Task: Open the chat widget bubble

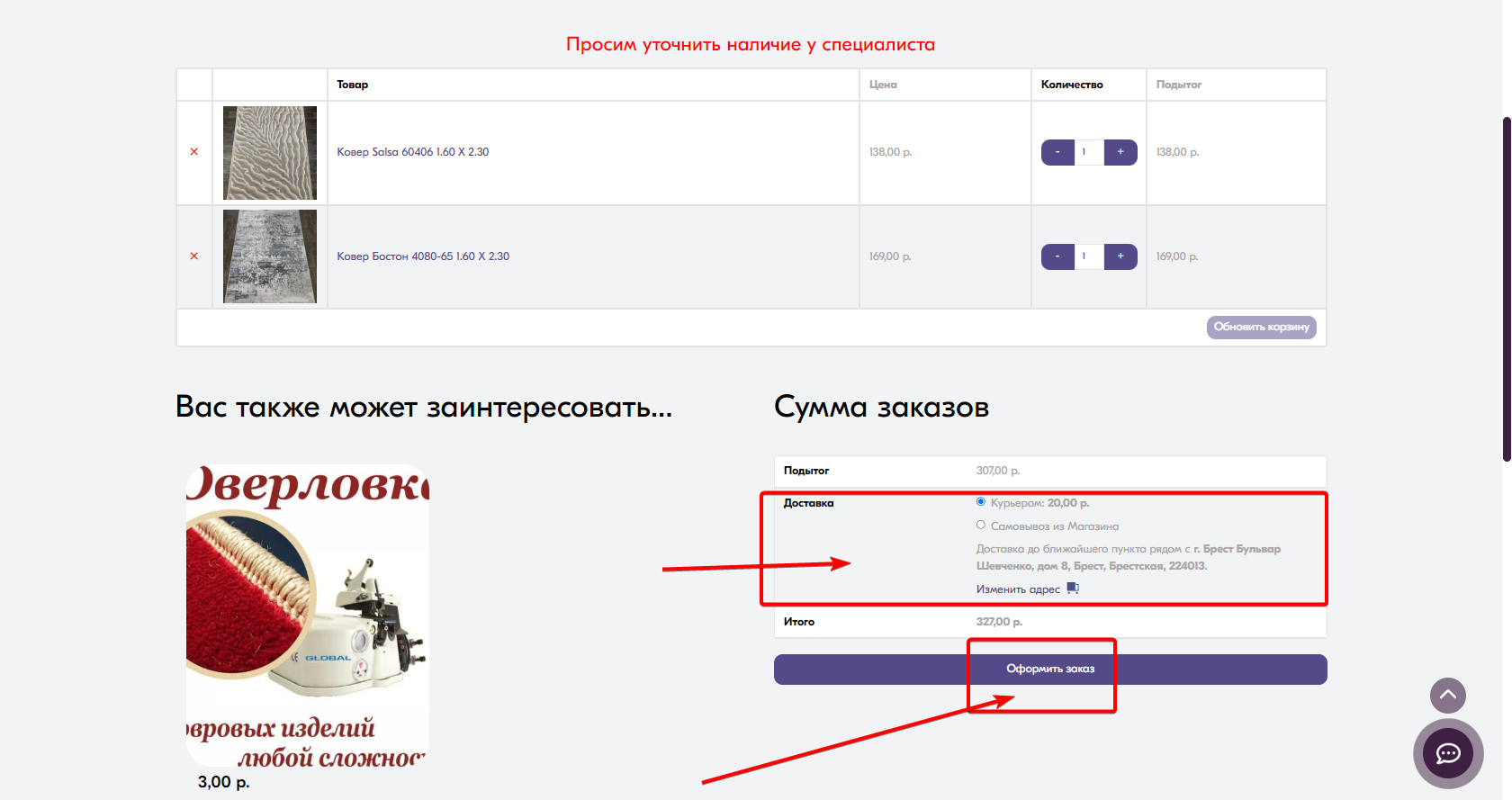Action: click(x=1448, y=754)
